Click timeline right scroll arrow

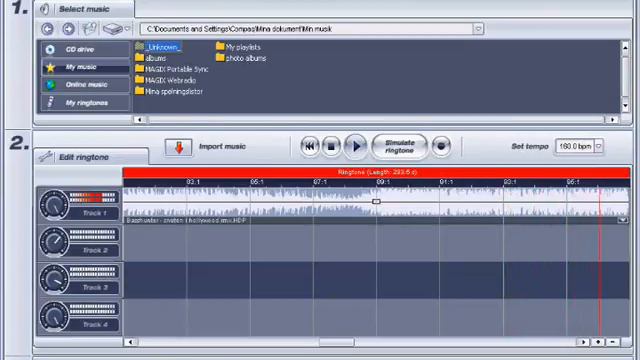point(583,342)
